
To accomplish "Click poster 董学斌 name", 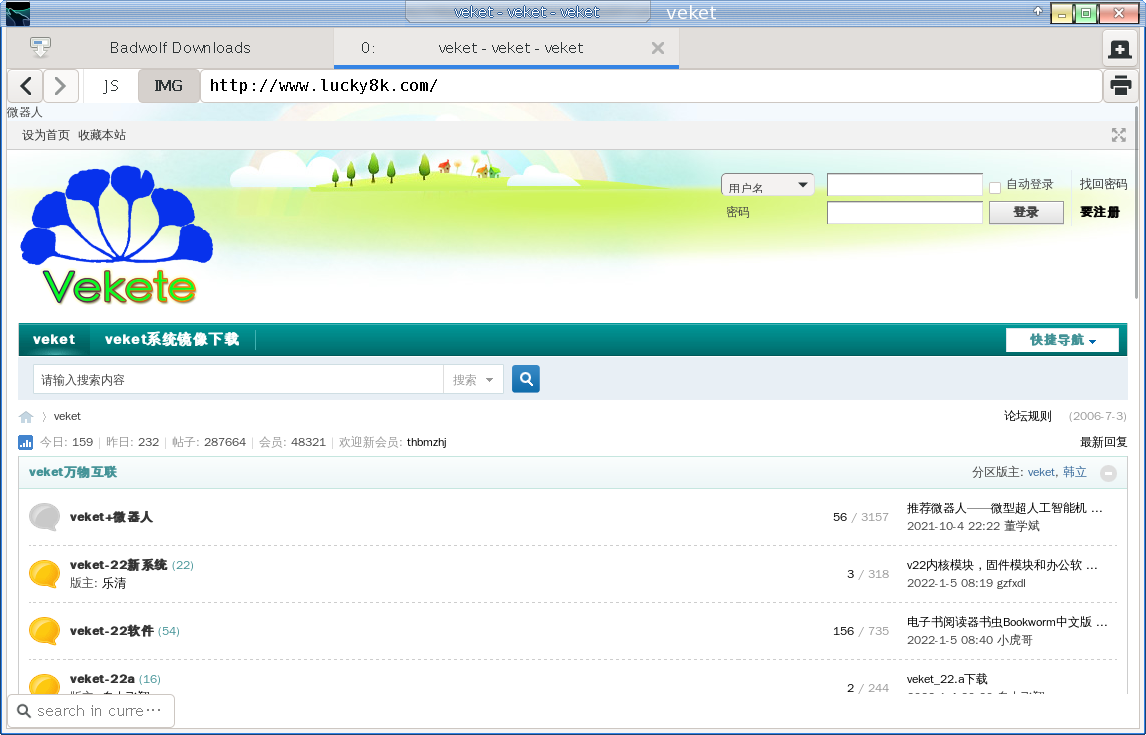I will click(x=1022, y=526).
